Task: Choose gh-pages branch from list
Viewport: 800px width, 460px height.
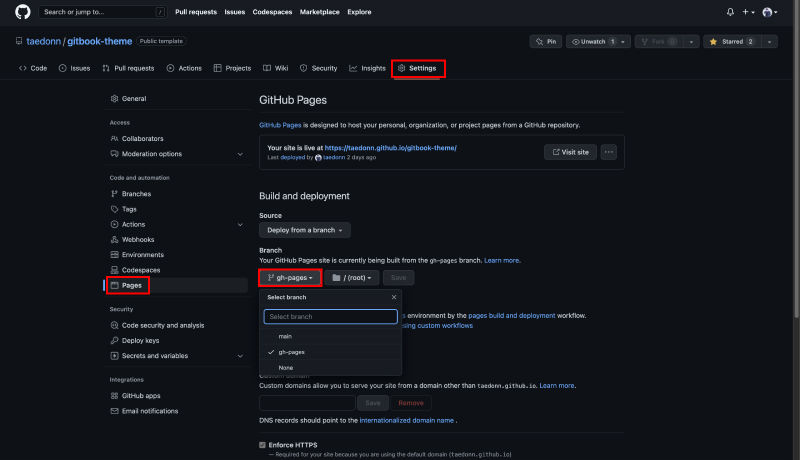Action: 331,352
